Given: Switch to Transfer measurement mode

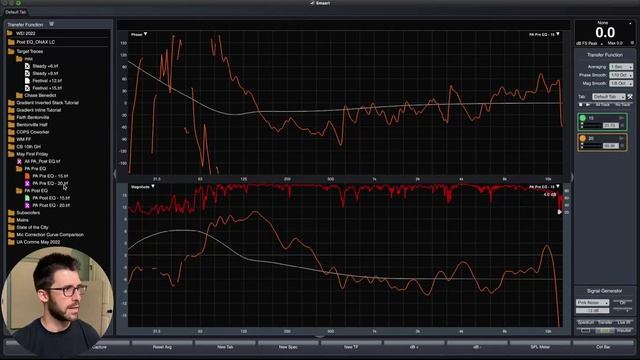Looking at the screenshot, I should pos(605,322).
